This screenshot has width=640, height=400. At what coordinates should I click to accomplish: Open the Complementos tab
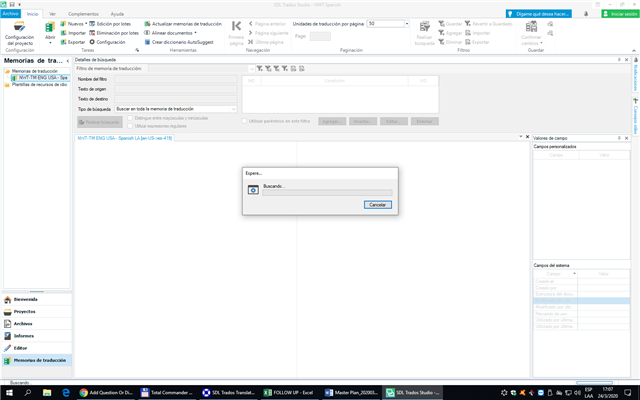83,14
